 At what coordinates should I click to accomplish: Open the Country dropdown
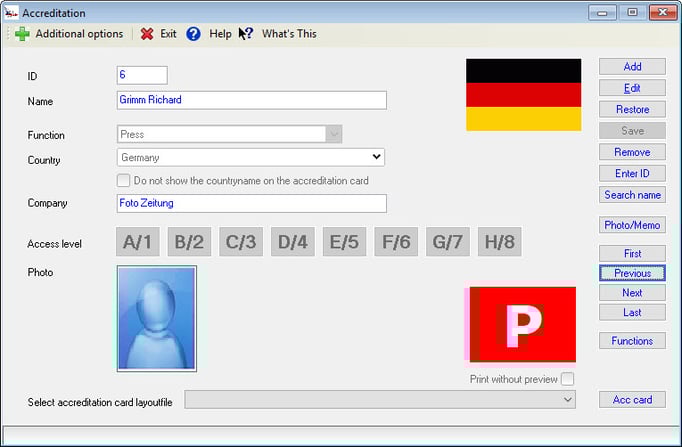(x=376, y=157)
